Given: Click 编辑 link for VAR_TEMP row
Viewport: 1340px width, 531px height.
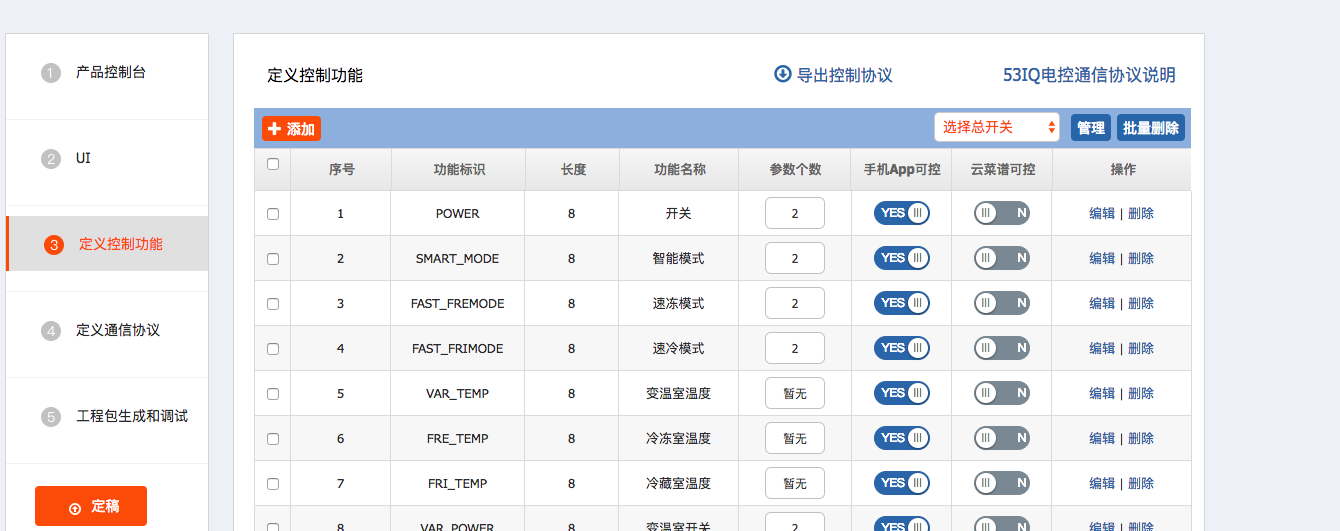Looking at the screenshot, I should (x=1101, y=394).
